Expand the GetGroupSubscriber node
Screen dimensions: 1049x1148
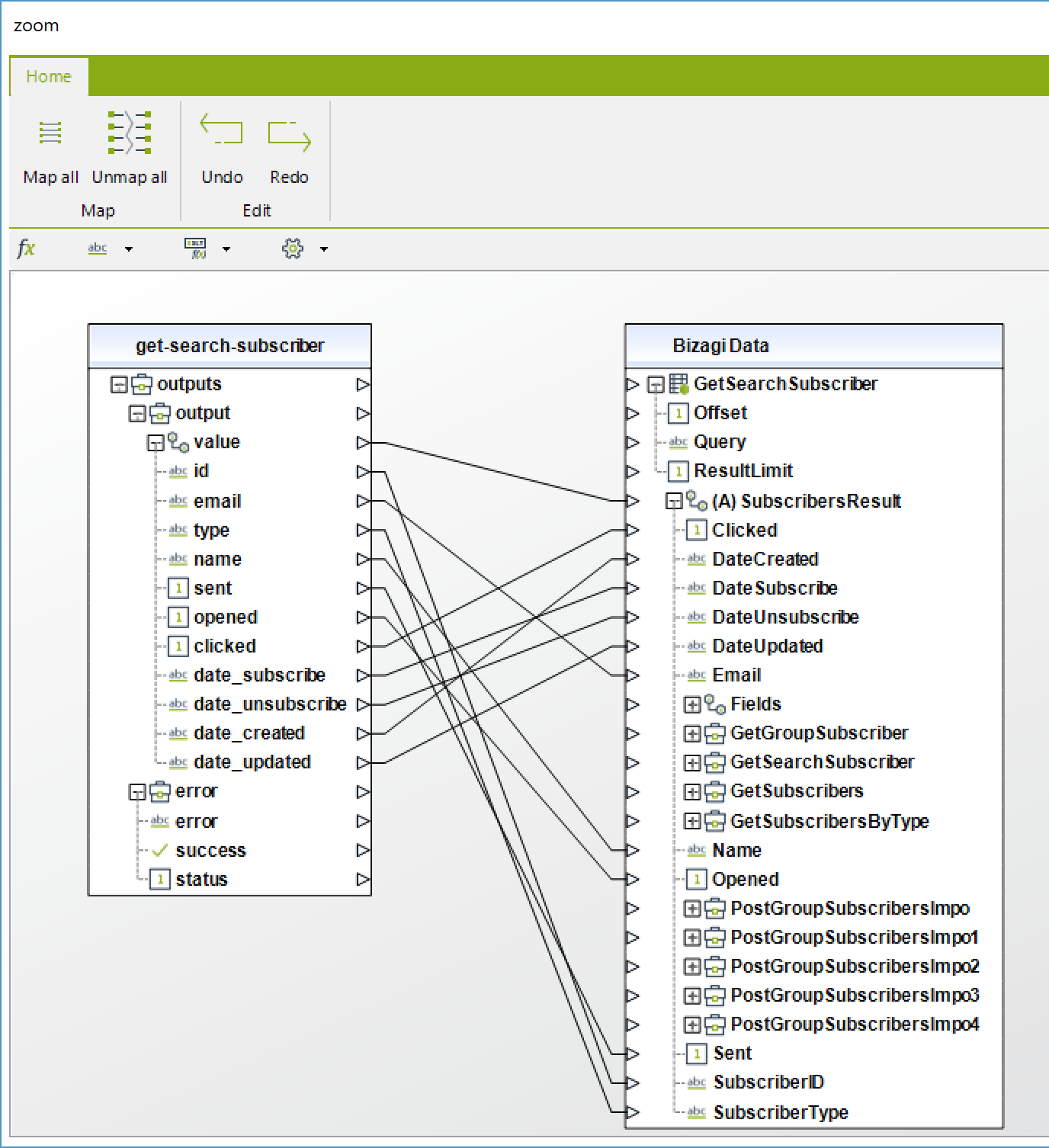click(x=692, y=733)
